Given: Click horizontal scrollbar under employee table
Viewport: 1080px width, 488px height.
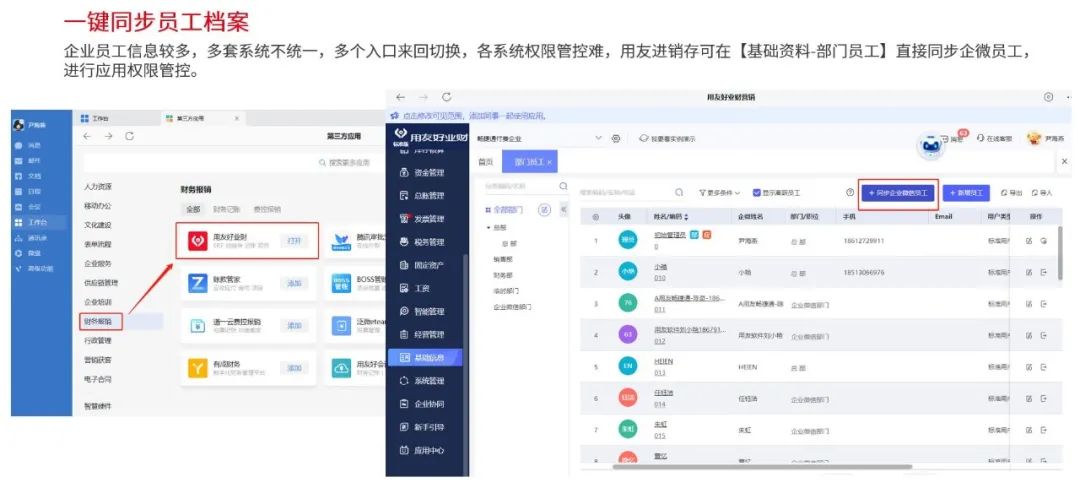Looking at the screenshot, I should [762, 467].
